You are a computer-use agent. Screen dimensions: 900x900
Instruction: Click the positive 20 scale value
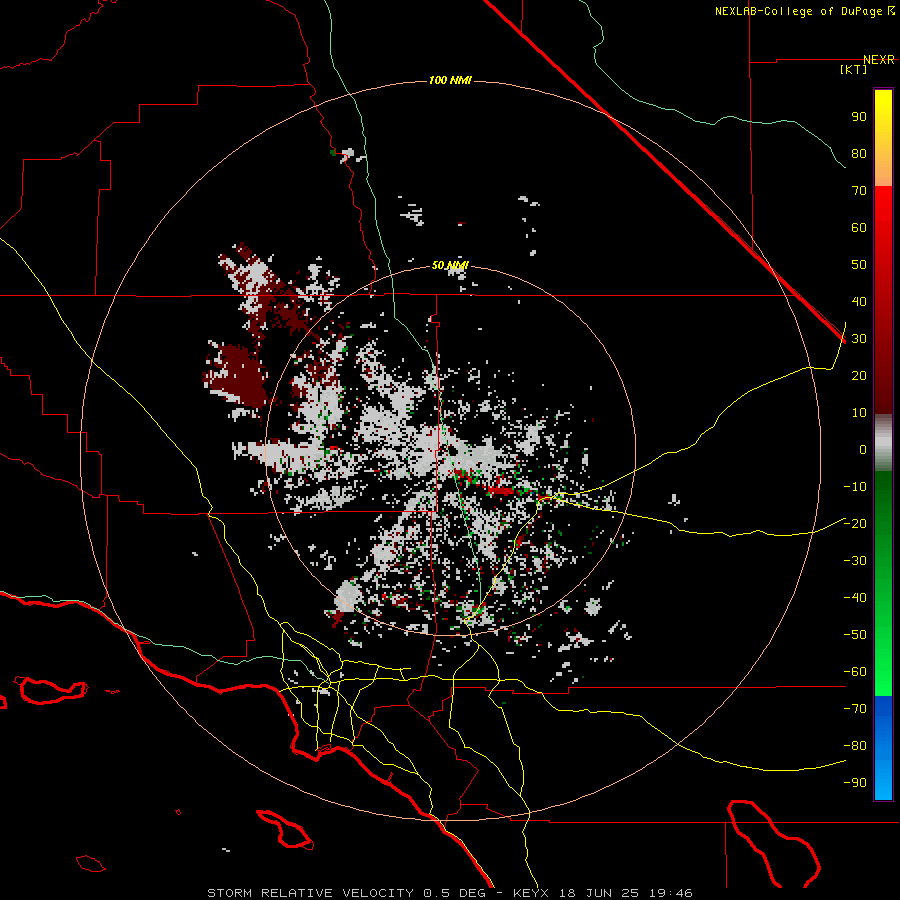859,376
